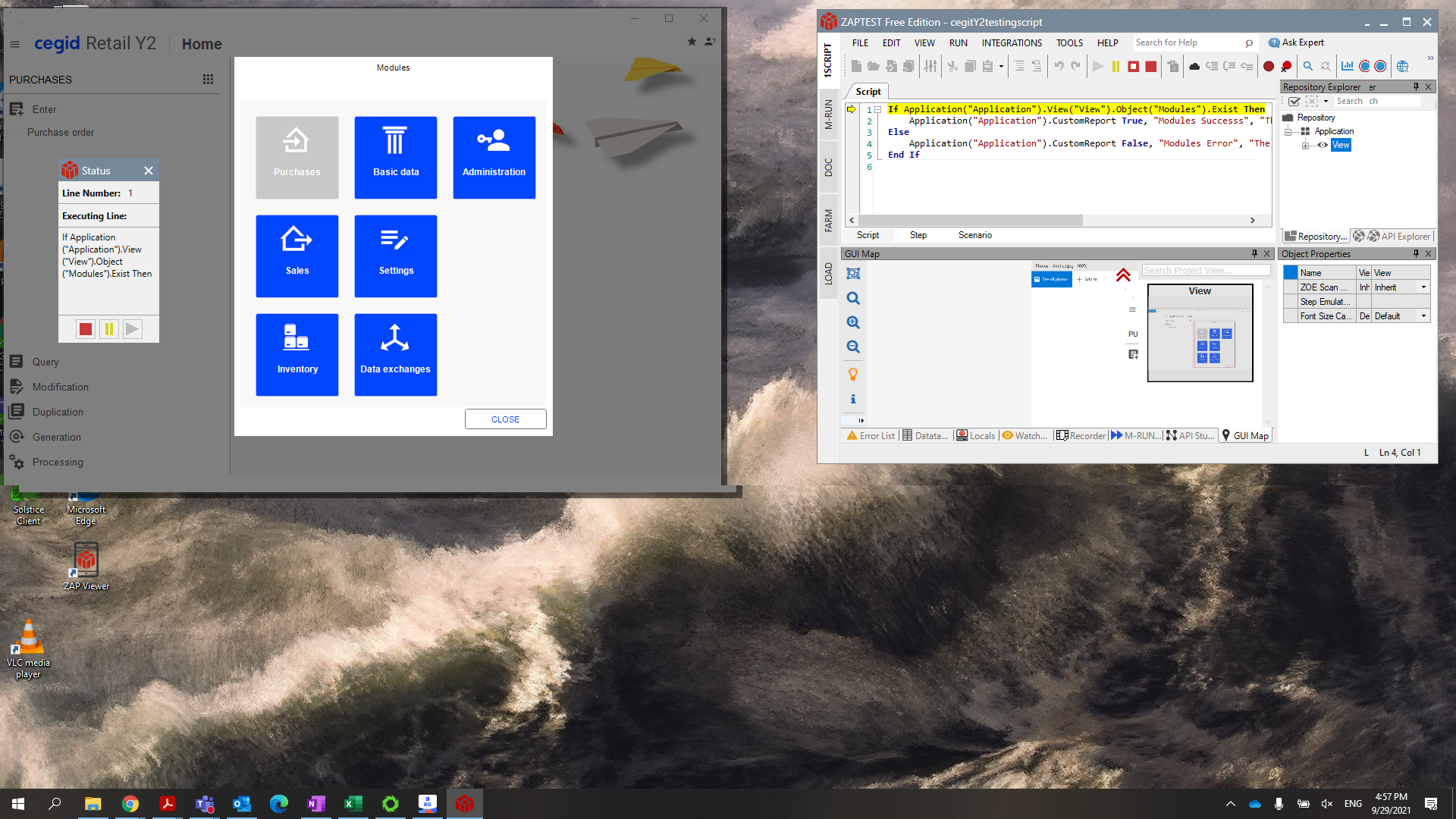This screenshot has width=1456, height=819.
Task: Open the INTEGRATIONS menu
Action: pyautogui.click(x=1012, y=43)
